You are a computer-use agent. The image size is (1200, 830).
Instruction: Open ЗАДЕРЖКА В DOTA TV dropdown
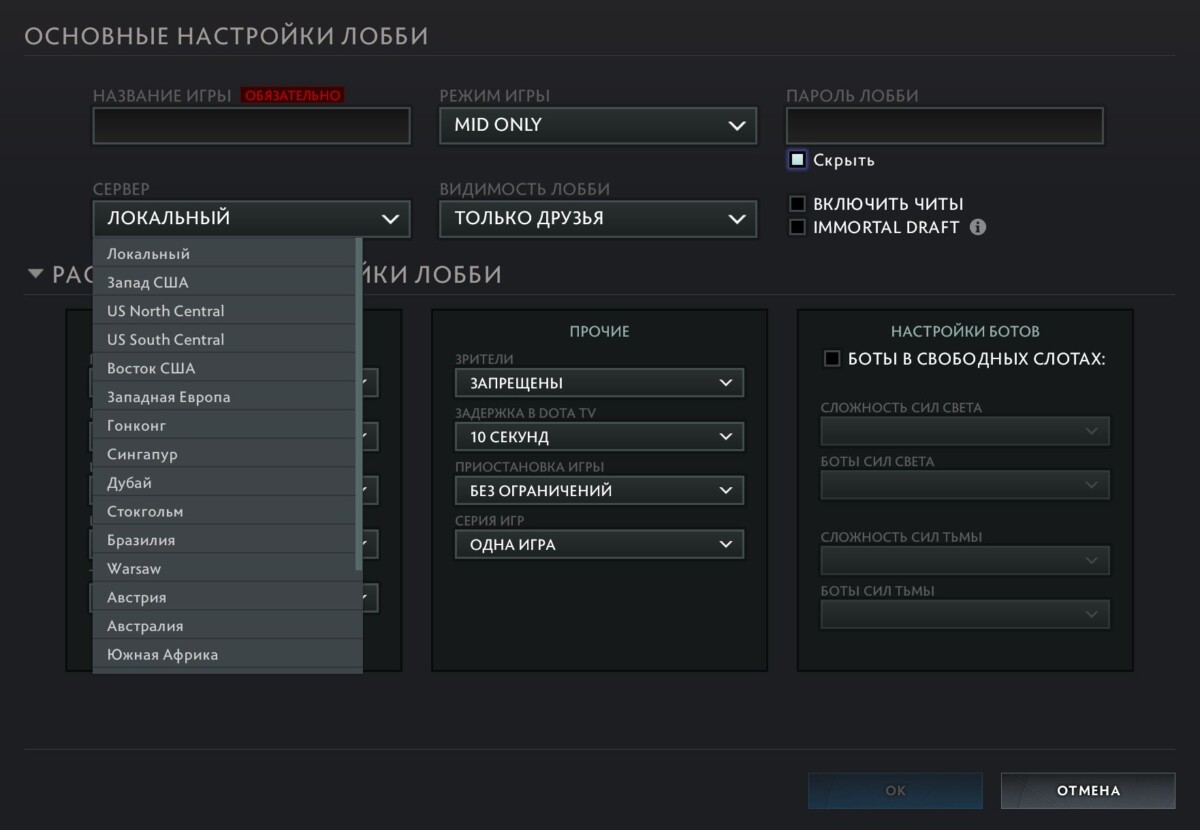pyautogui.click(x=600, y=437)
